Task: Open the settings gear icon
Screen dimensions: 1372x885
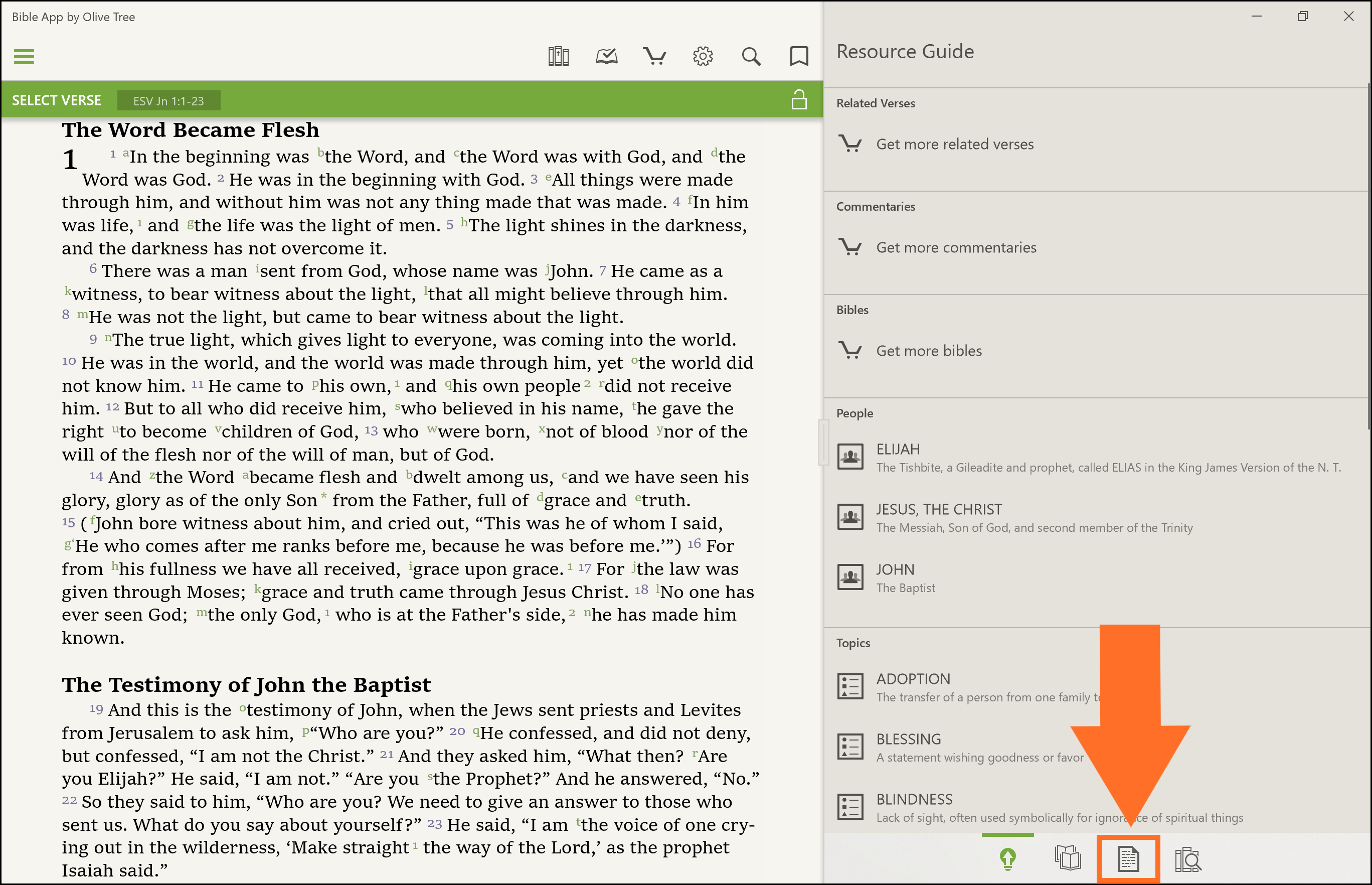Action: tap(703, 56)
